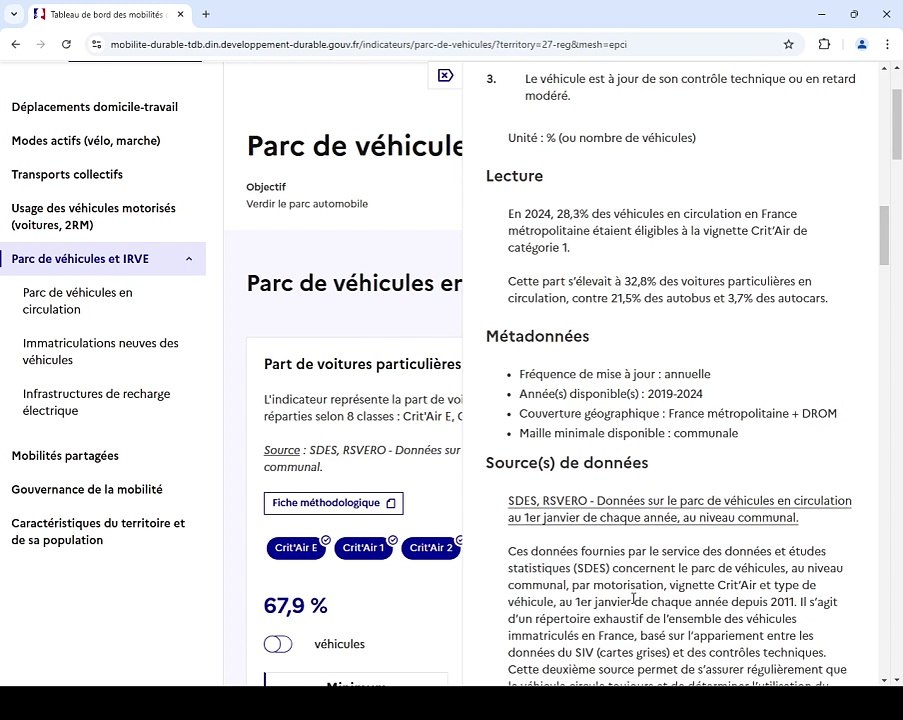
Task: Collapse Parc de véhicules et IRVE section
Action: [x=189, y=259]
